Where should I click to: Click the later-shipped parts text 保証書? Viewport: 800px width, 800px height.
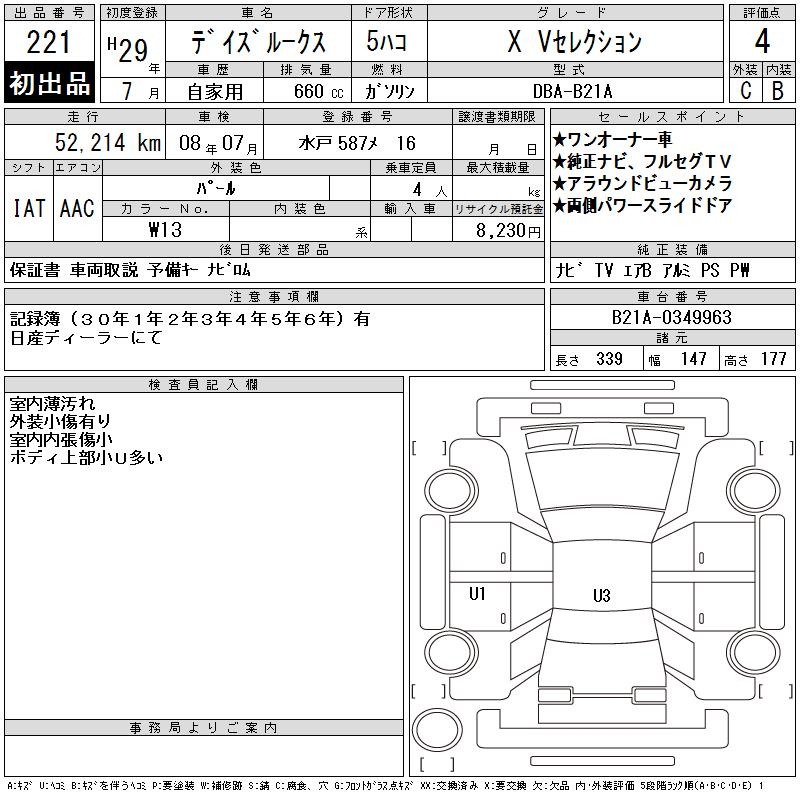pos(35,270)
